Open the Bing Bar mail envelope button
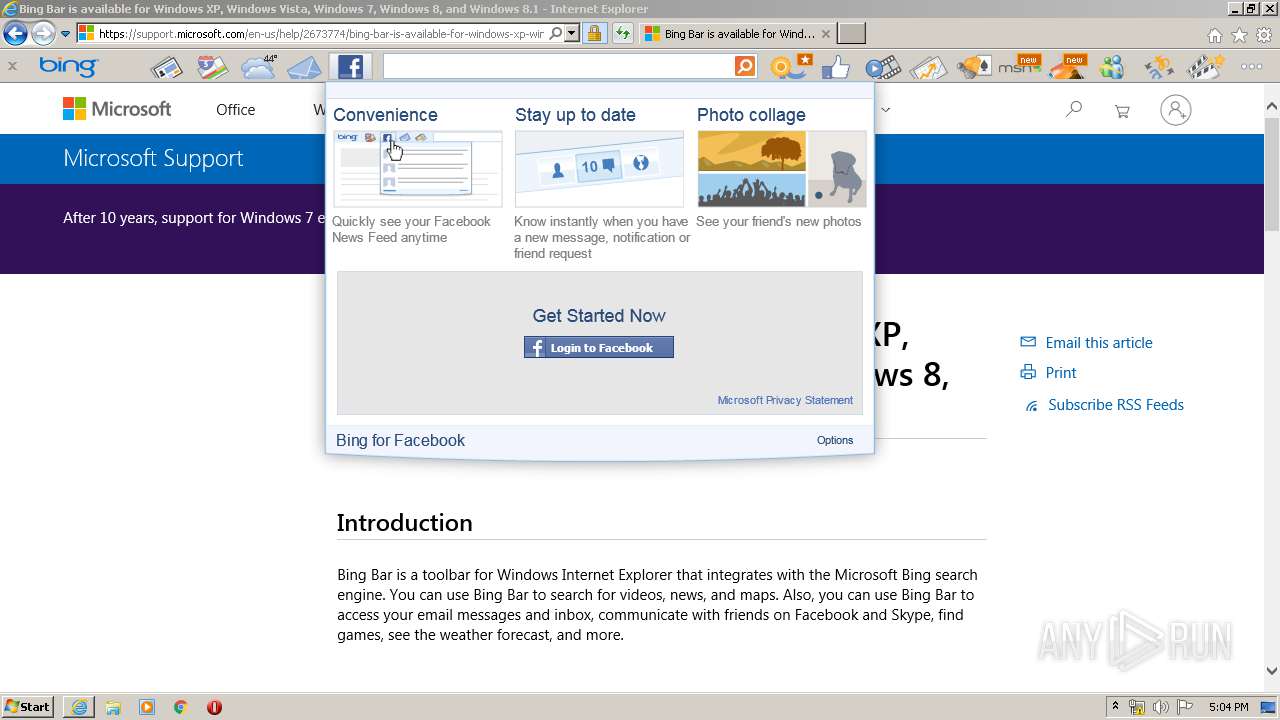This screenshot has height=720, width=1280. point(304,68)
